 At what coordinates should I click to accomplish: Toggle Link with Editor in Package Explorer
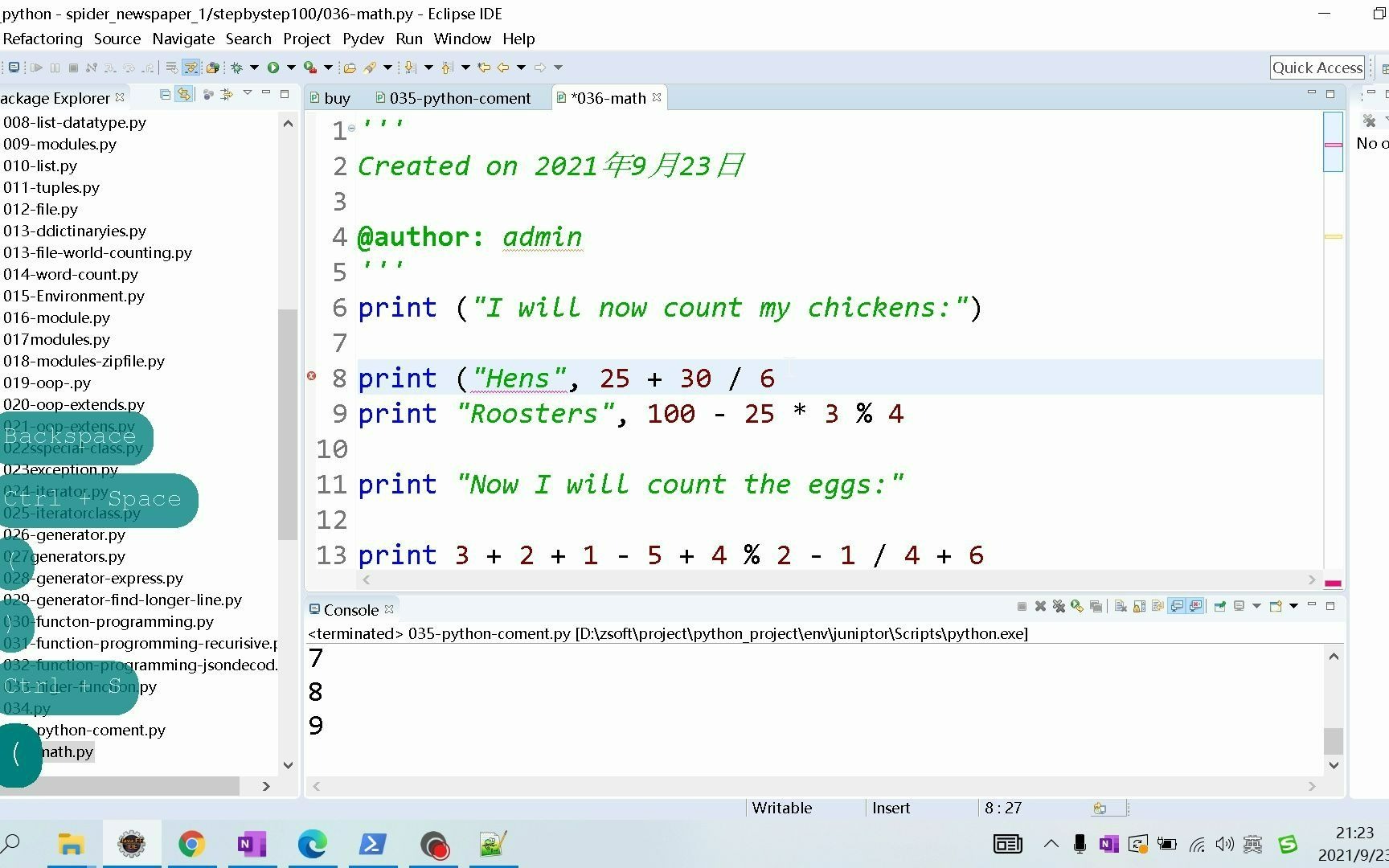[x=184, y=95]
